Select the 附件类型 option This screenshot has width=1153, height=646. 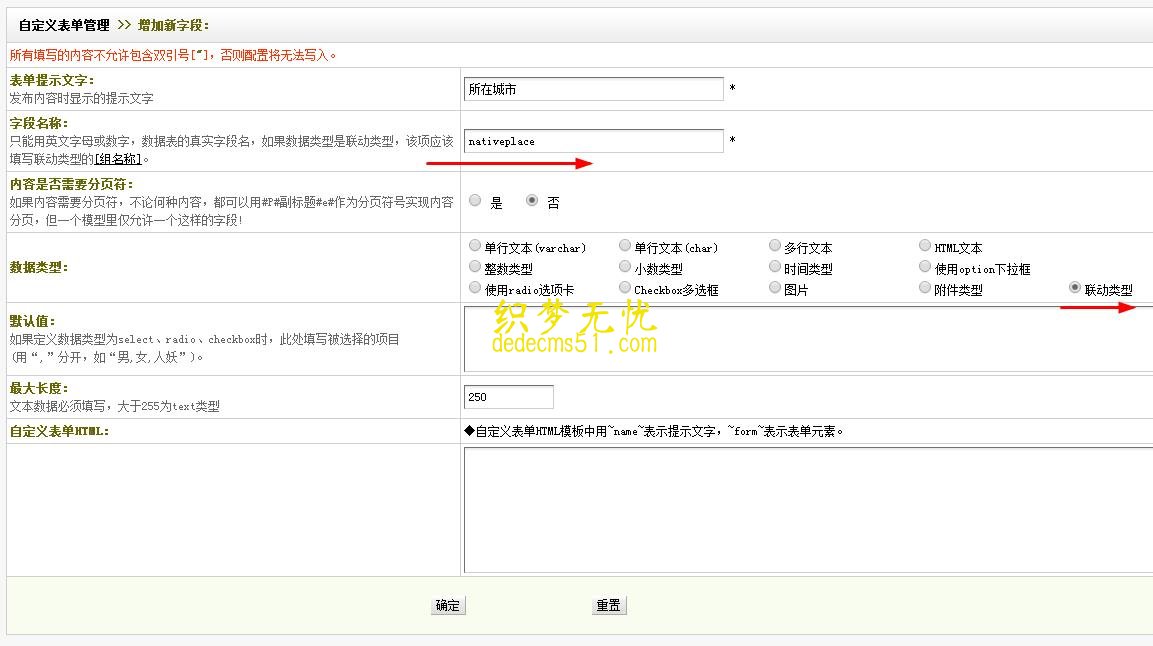(x=925, y=287)
